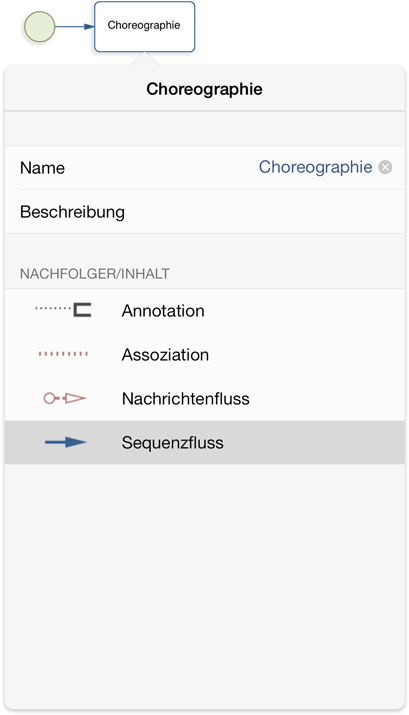Image resolution: width=409 pixels, height=715 pixels.
Task: Open the Beschreibung row
Action: [x=205, y=212]
